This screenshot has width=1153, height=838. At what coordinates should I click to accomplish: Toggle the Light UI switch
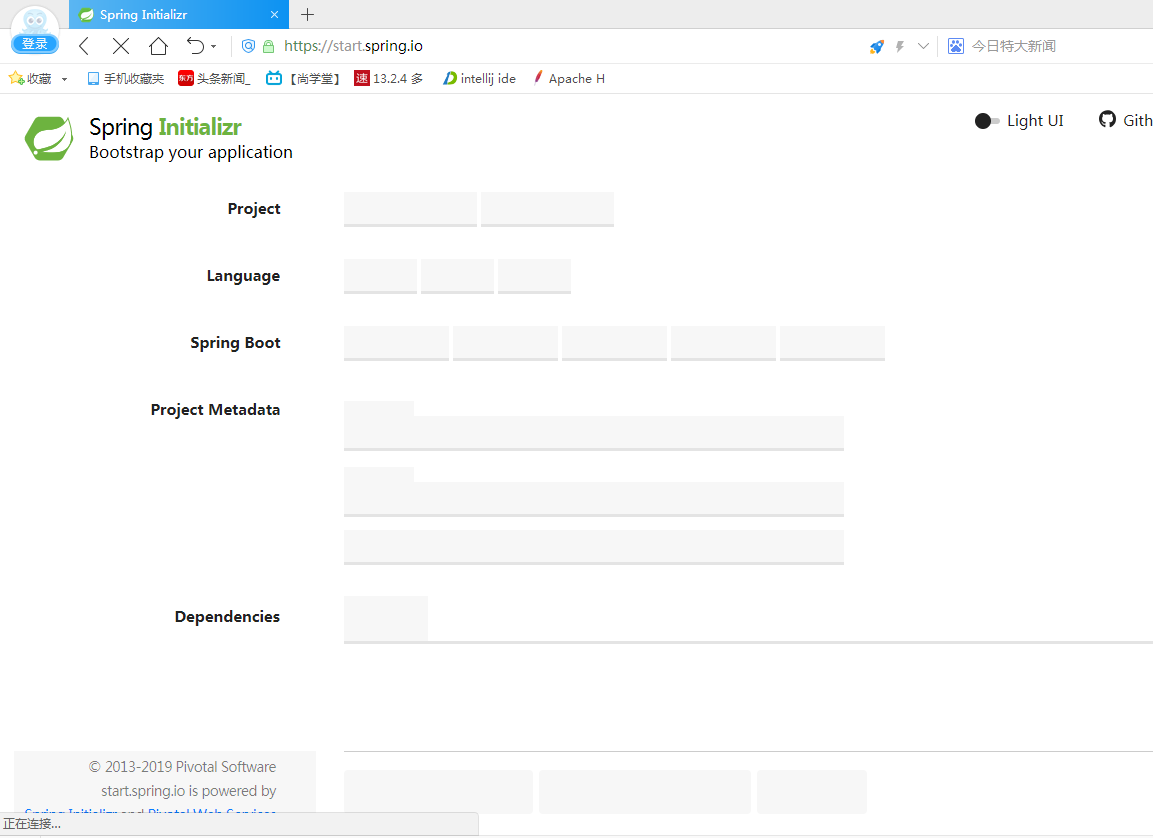click(x=987, y=121)
